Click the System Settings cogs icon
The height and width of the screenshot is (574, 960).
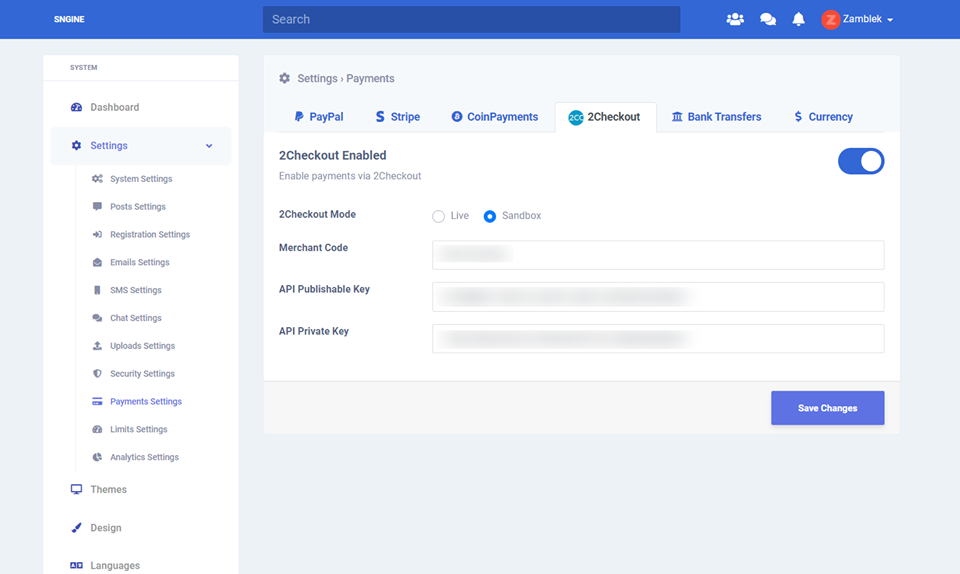coord(97,179)
